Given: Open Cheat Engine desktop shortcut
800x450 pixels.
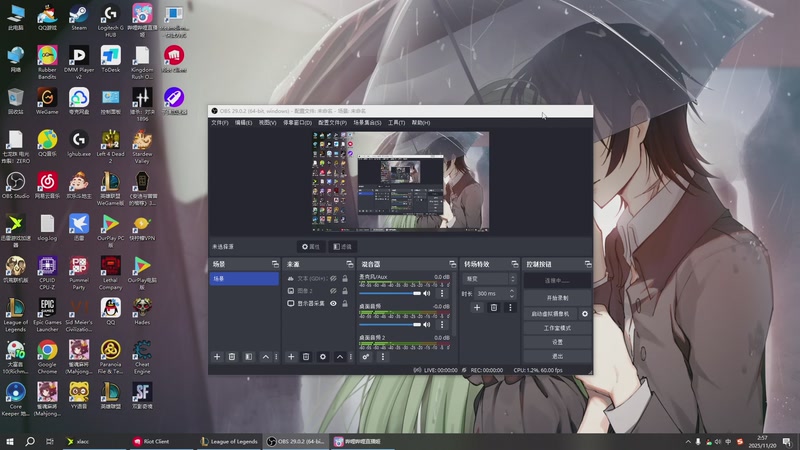Looking at the screenshot, I should pyautogui.click(x=142, y=357).
